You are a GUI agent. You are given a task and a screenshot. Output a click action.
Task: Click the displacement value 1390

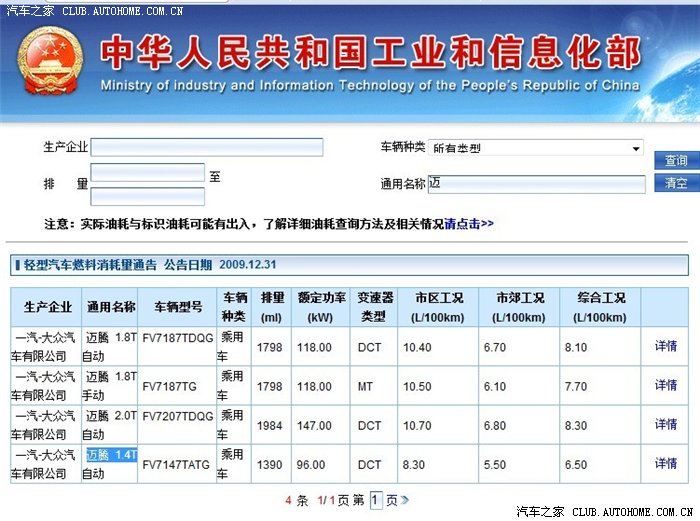(270, 465)
